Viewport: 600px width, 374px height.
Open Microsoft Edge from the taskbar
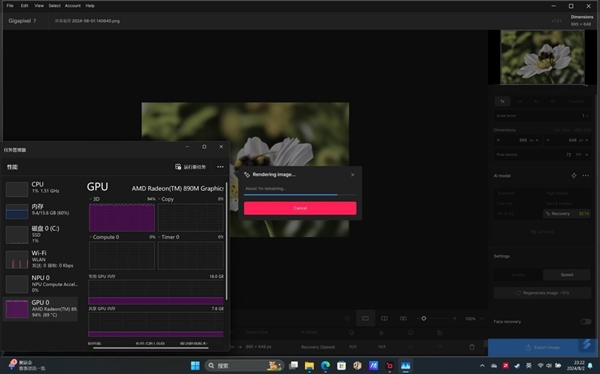(325, 366)
